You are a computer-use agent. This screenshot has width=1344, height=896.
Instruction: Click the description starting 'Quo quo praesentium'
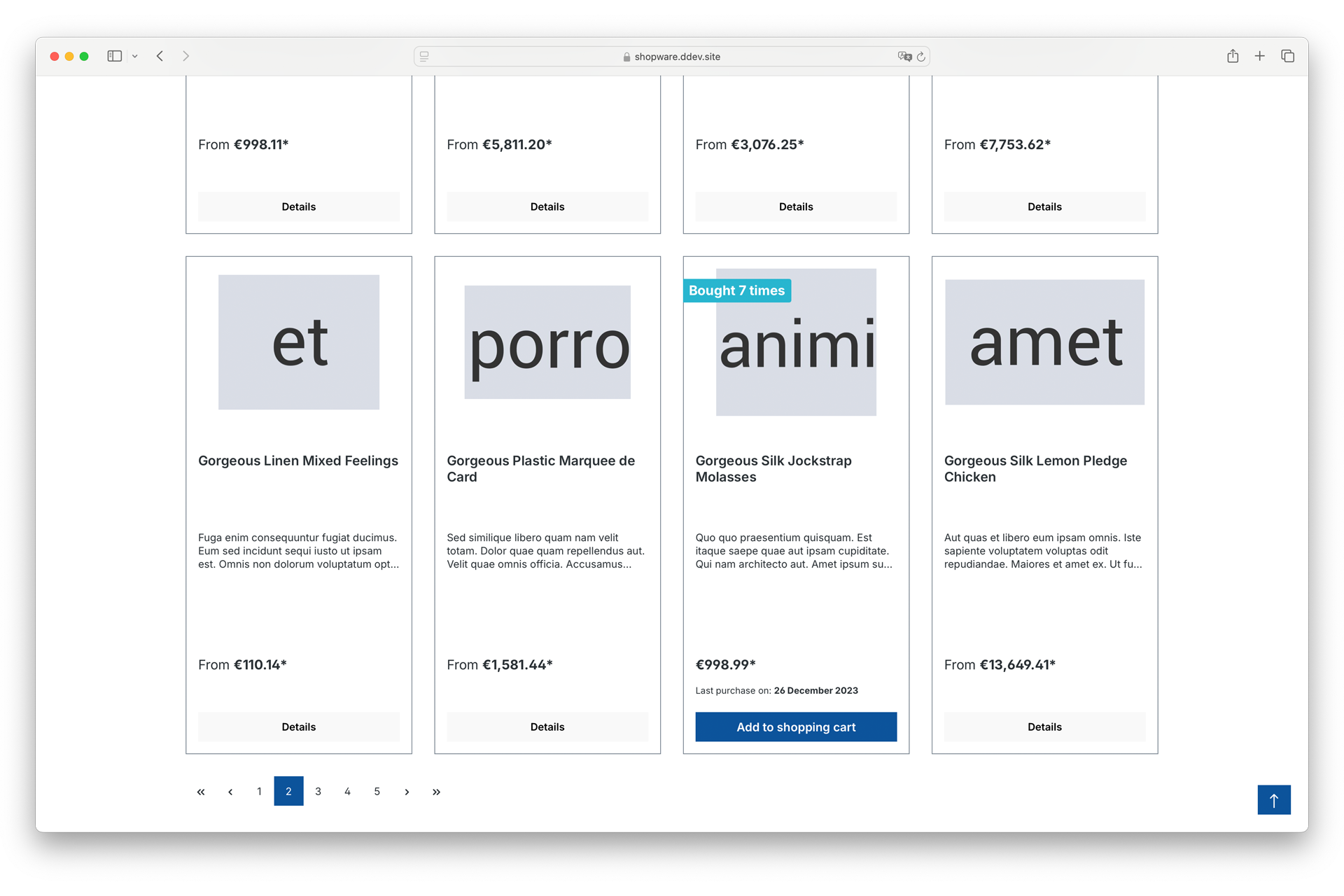(794, 551)
